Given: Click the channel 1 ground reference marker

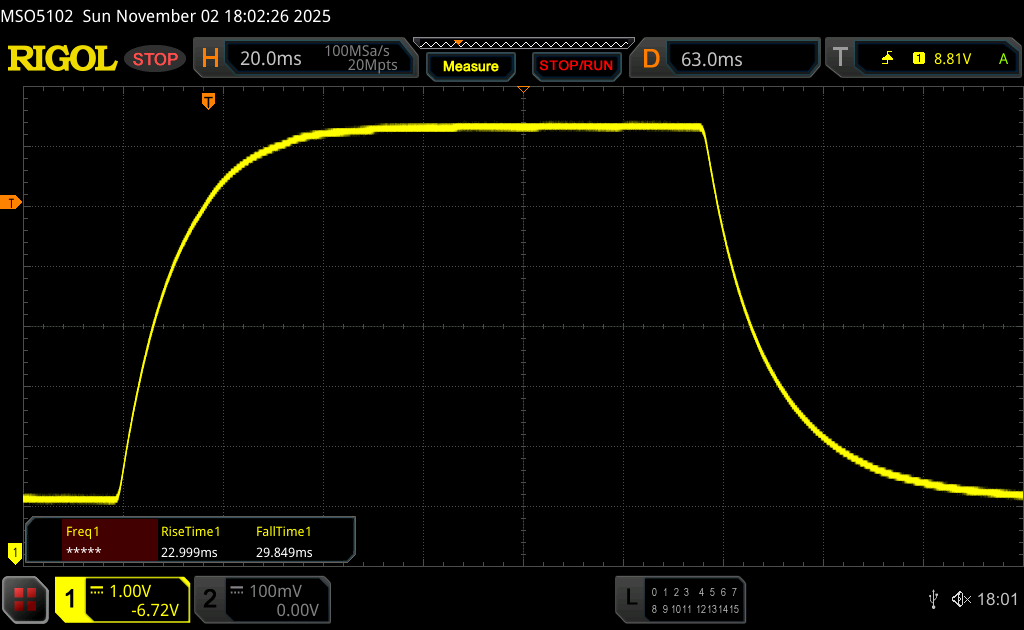Looking at the screenshot, I should tap(14, 551).
